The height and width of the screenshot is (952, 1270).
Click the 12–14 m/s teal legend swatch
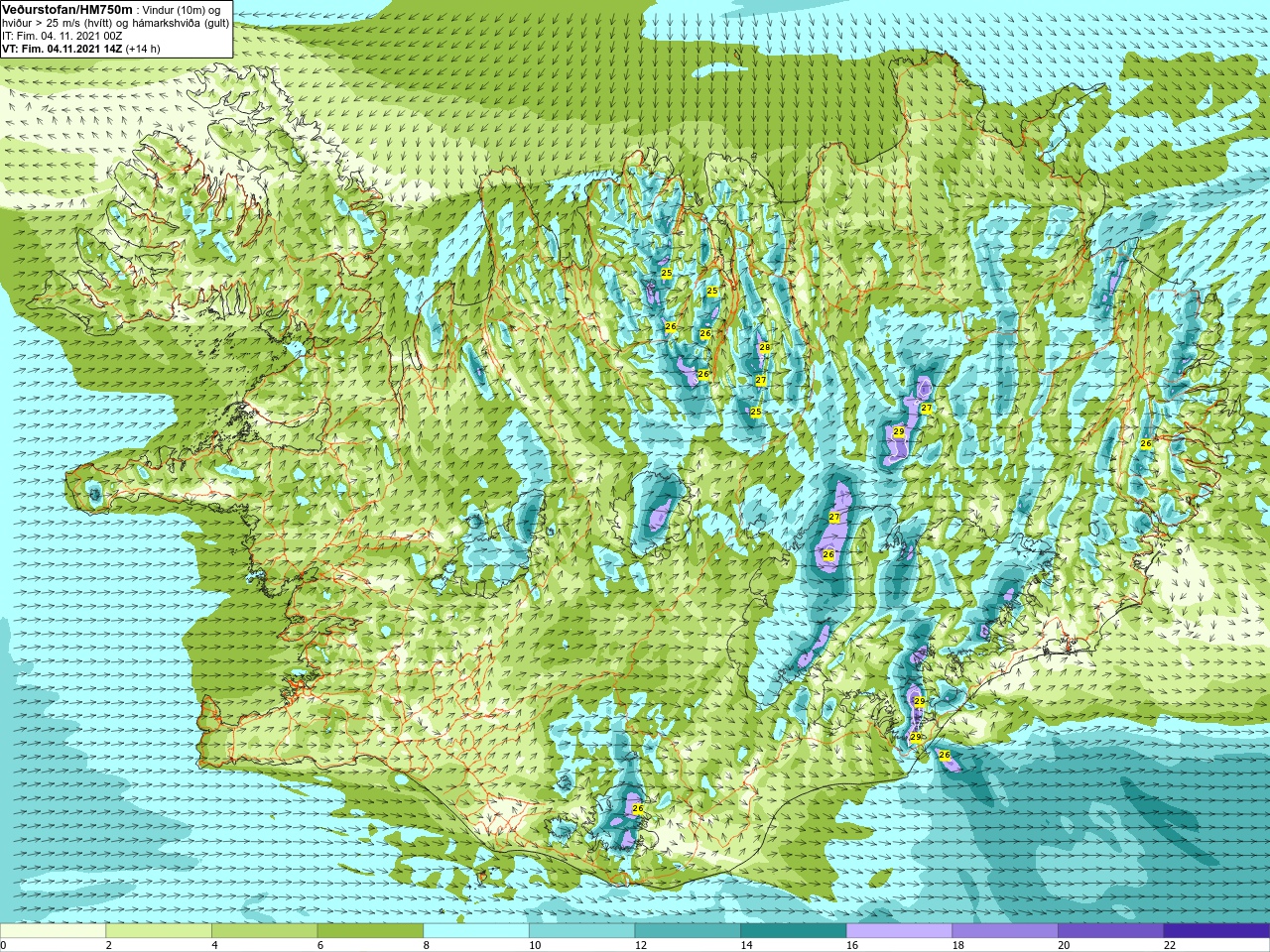688,931
